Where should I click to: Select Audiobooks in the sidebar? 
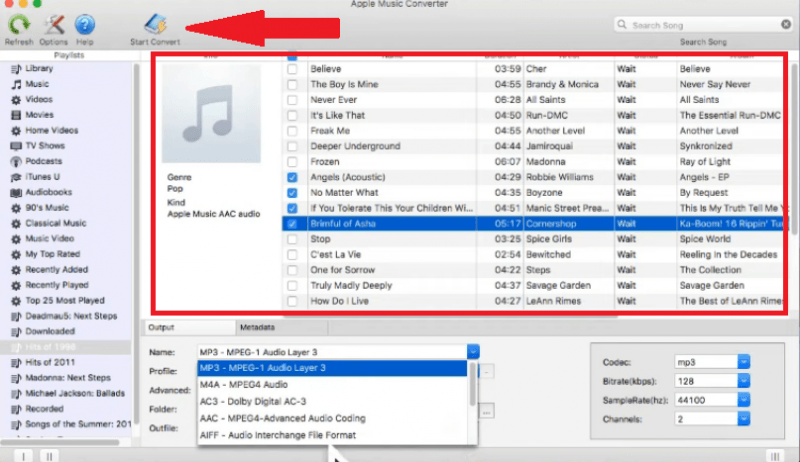click(x=48, y=192)
